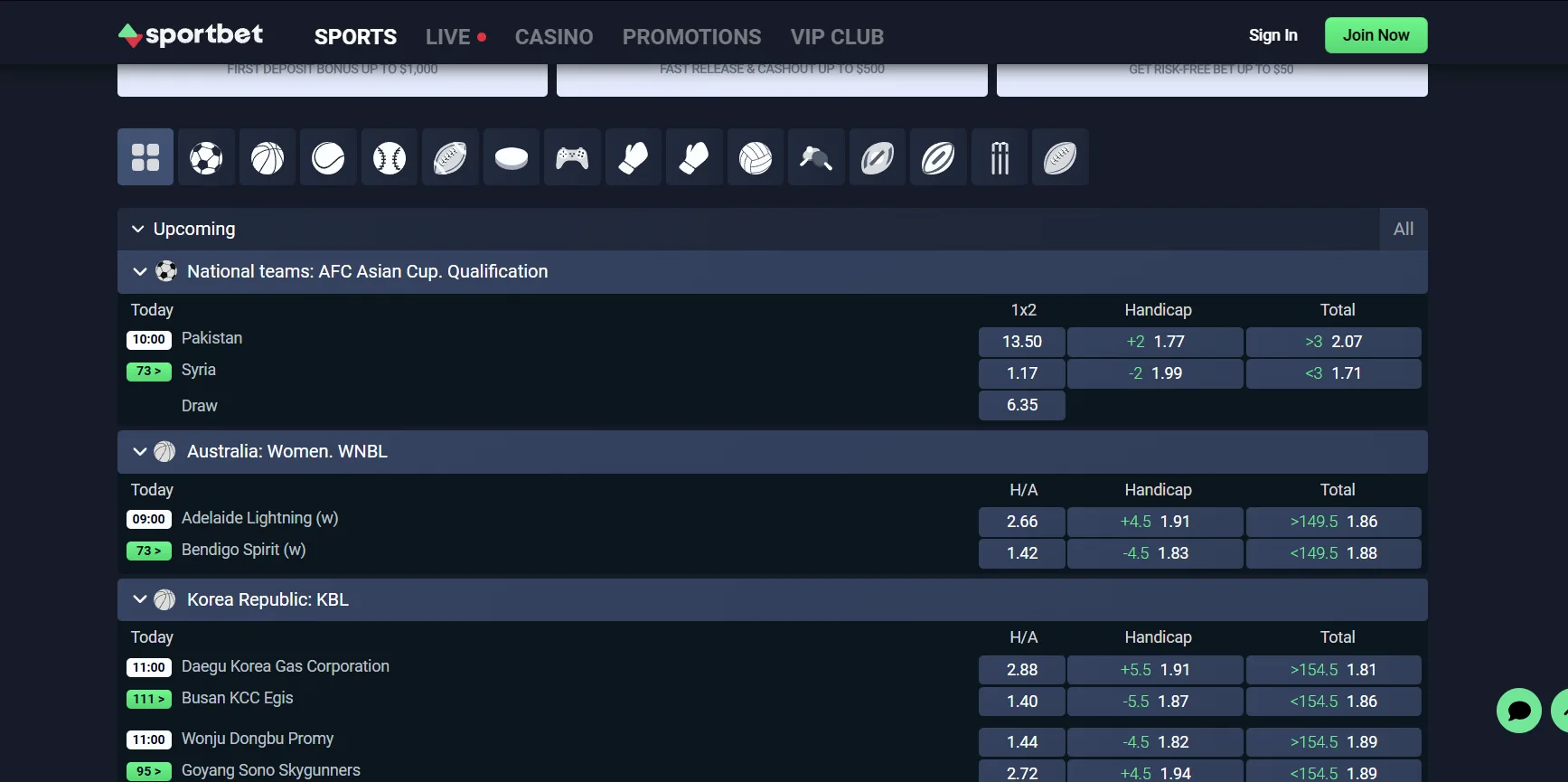Open Pakistan team name link
The width and height of the screenshot is (1568, 782).
point(211,338)
